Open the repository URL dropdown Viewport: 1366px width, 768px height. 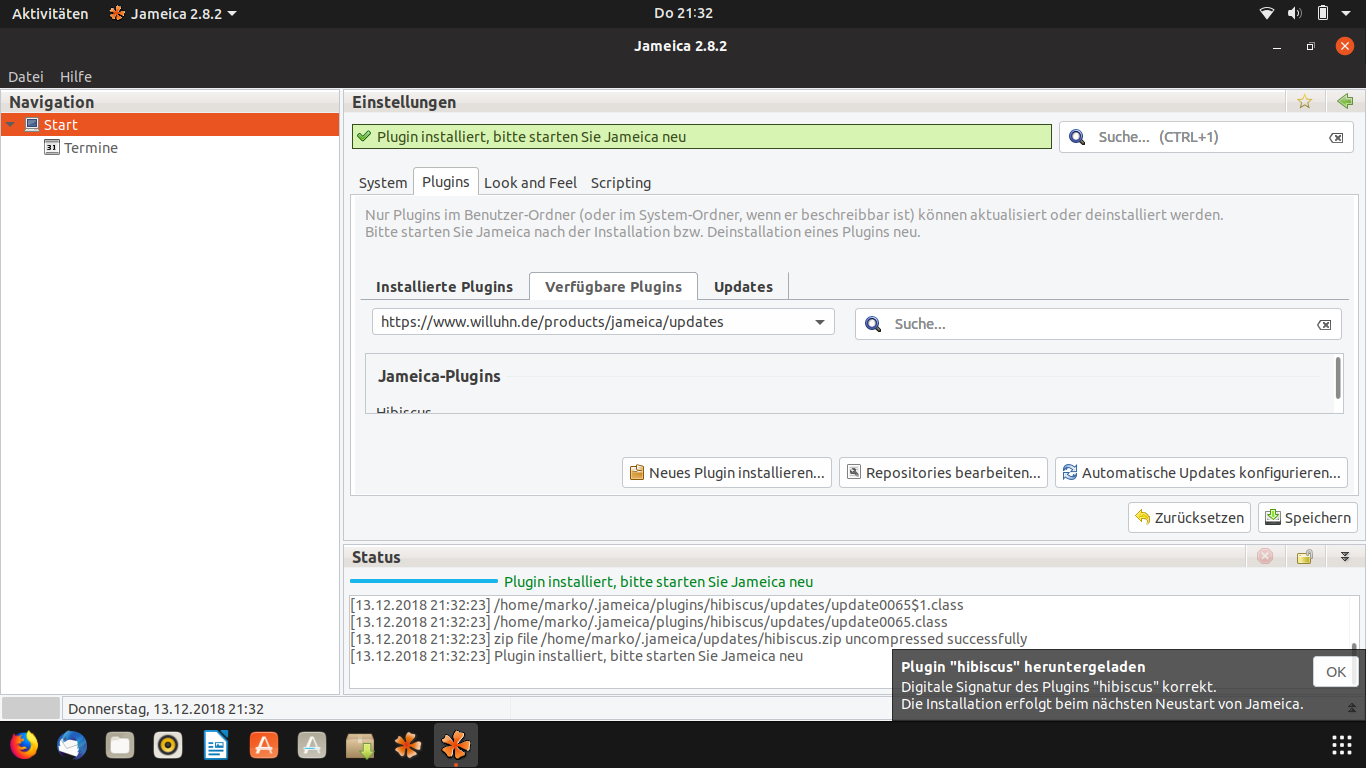click(603, 322)
